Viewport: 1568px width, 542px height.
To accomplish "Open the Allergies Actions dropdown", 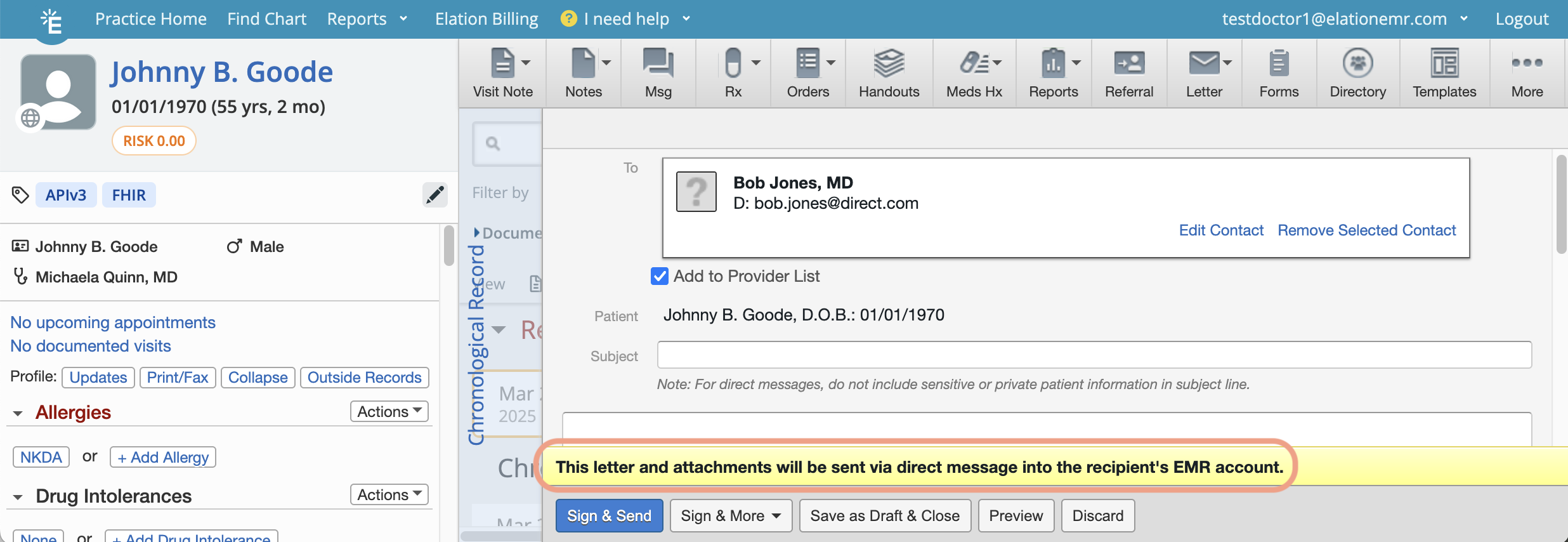I will coord(389,411).
